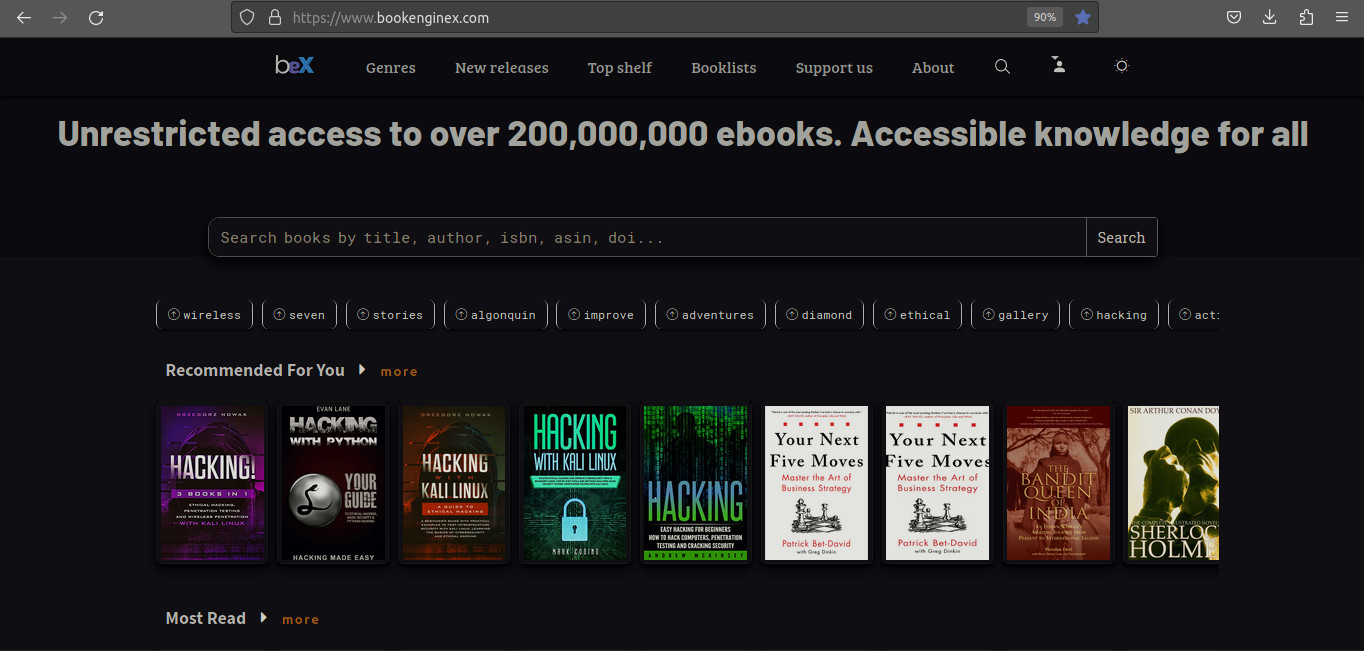Follow the 'more' link beside Recommended For You

pos(399,371)
